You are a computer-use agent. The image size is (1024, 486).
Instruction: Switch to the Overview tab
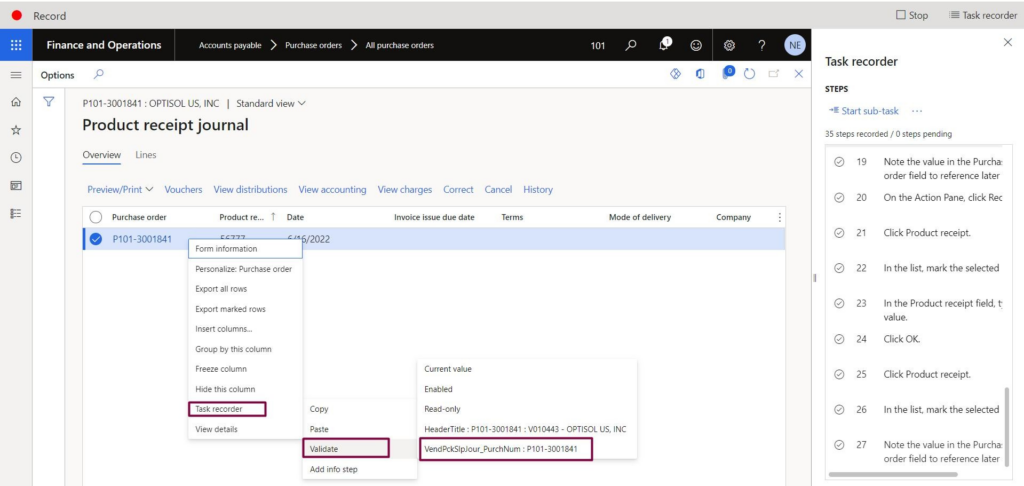101,155
